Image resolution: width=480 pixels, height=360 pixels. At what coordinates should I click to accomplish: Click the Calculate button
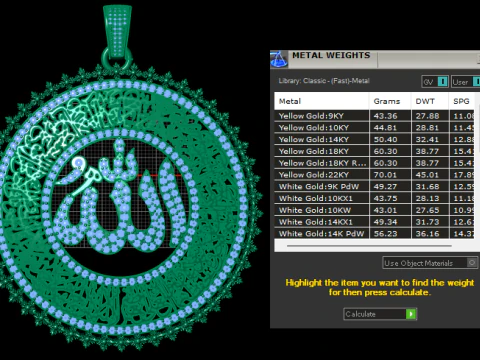click(380, 314)
